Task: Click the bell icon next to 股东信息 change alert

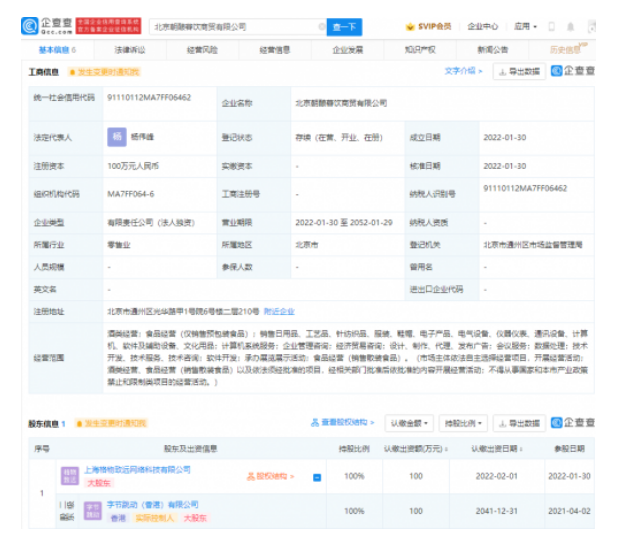Action: pyautogui.click(x=79, y=423)
